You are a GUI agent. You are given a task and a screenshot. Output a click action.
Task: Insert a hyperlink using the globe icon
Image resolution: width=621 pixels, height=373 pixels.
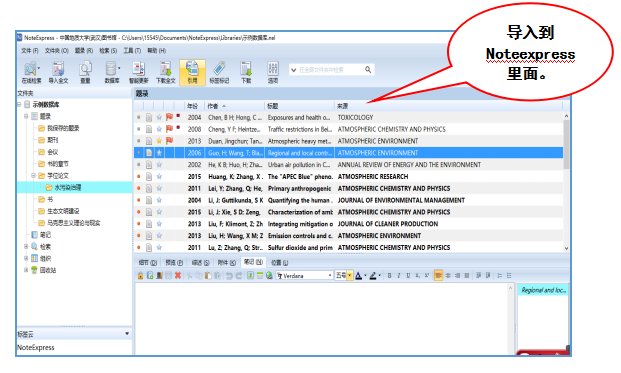(269, 276)
